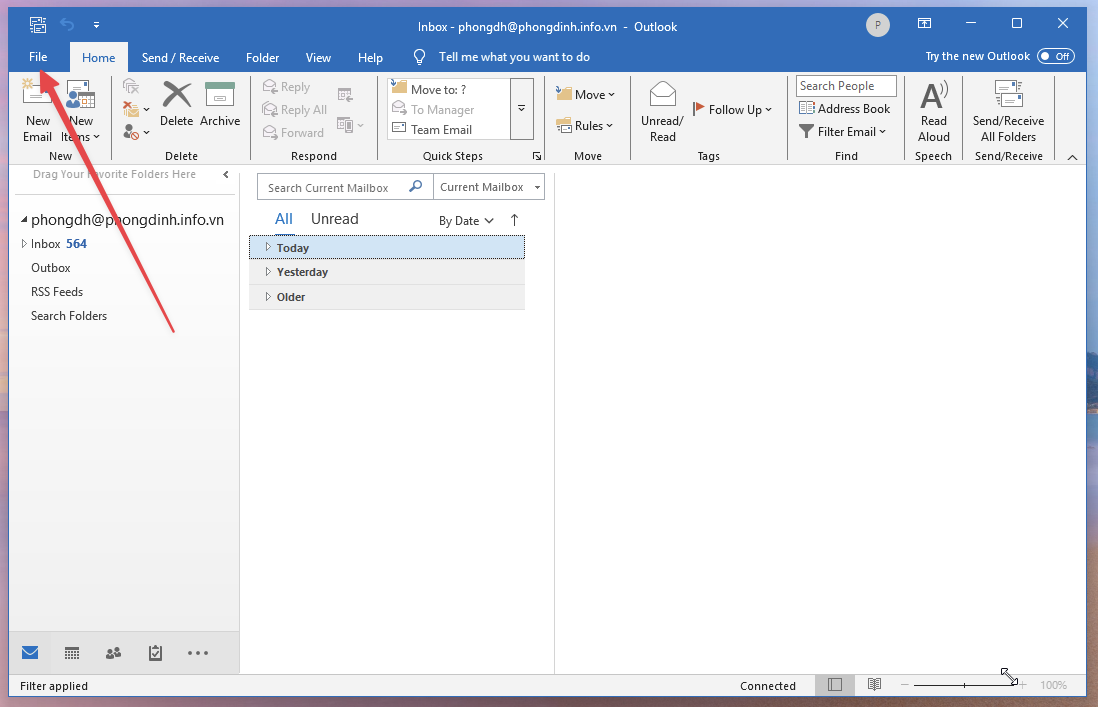Open the Customize Quick Access Toolbar dropdown
Screen dimensions: 1098x707
[x=96, y=25]
